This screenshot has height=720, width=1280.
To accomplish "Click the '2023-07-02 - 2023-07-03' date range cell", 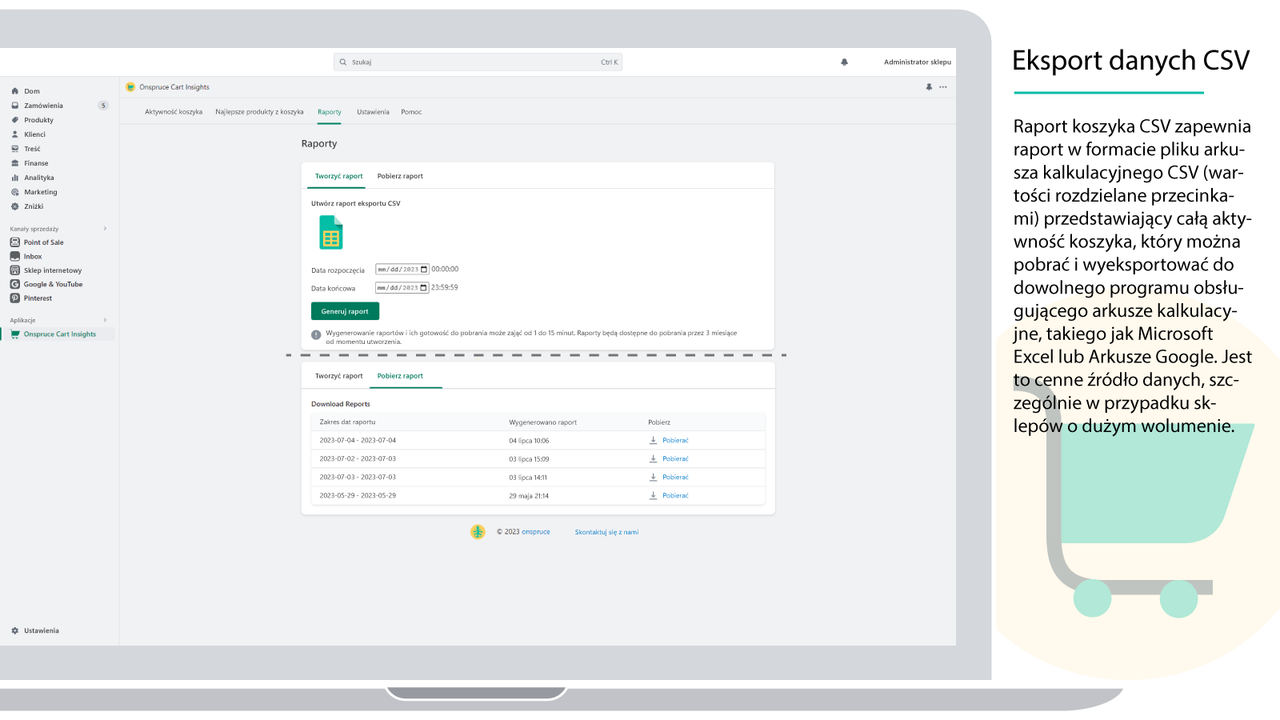I will point(358,459).
